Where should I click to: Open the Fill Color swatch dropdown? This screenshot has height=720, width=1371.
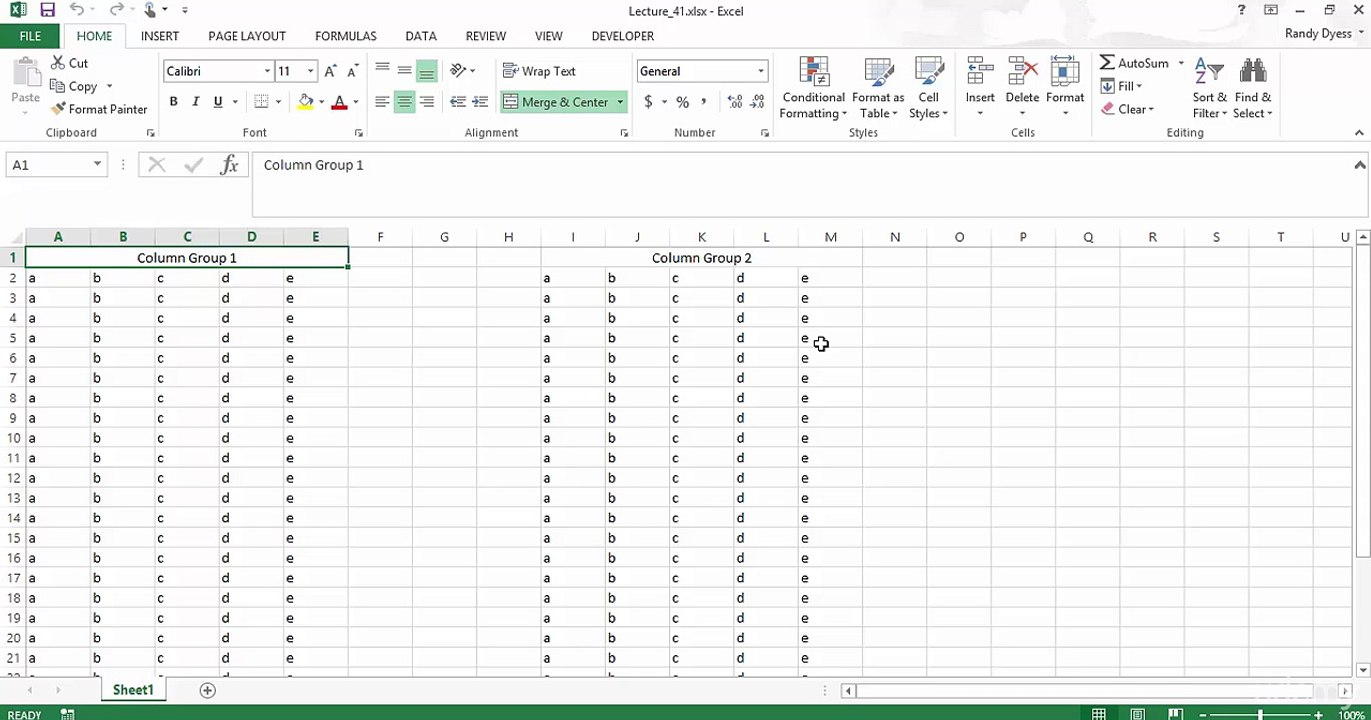pyautogui.click(x=321, y=102)
